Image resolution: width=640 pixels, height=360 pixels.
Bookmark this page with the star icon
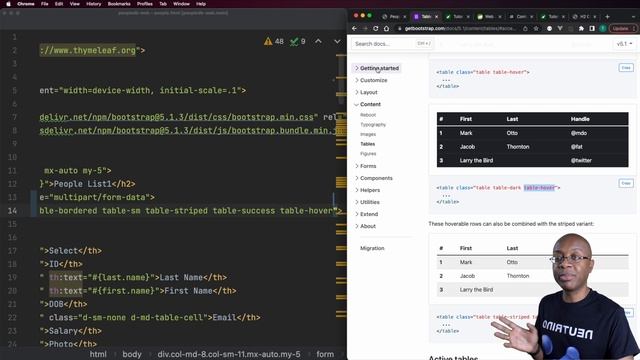tap(536, 29)
